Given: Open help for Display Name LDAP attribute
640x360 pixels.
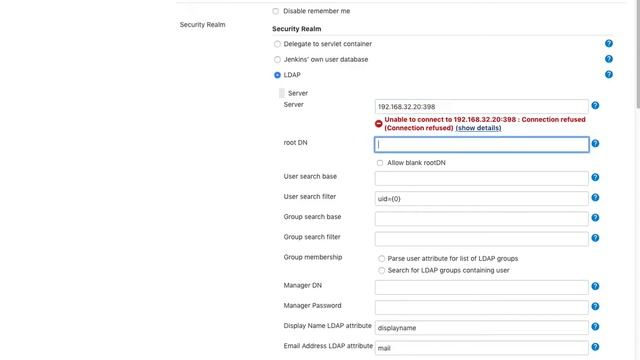Looking at the screenshot, I should point(595,327).
